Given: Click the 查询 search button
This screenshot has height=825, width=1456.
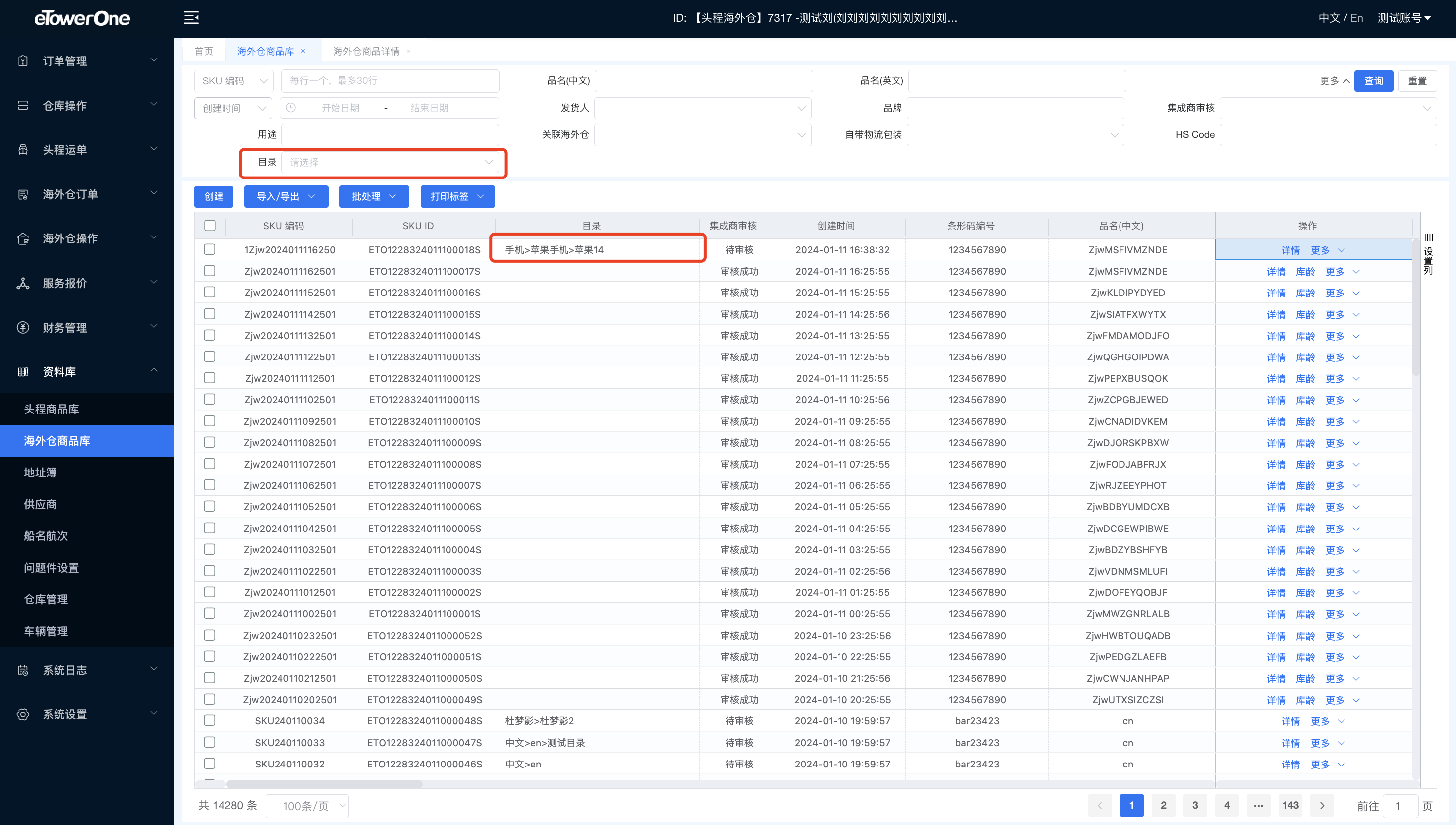Looking at the screenshot, I should tap(1373, 81).
